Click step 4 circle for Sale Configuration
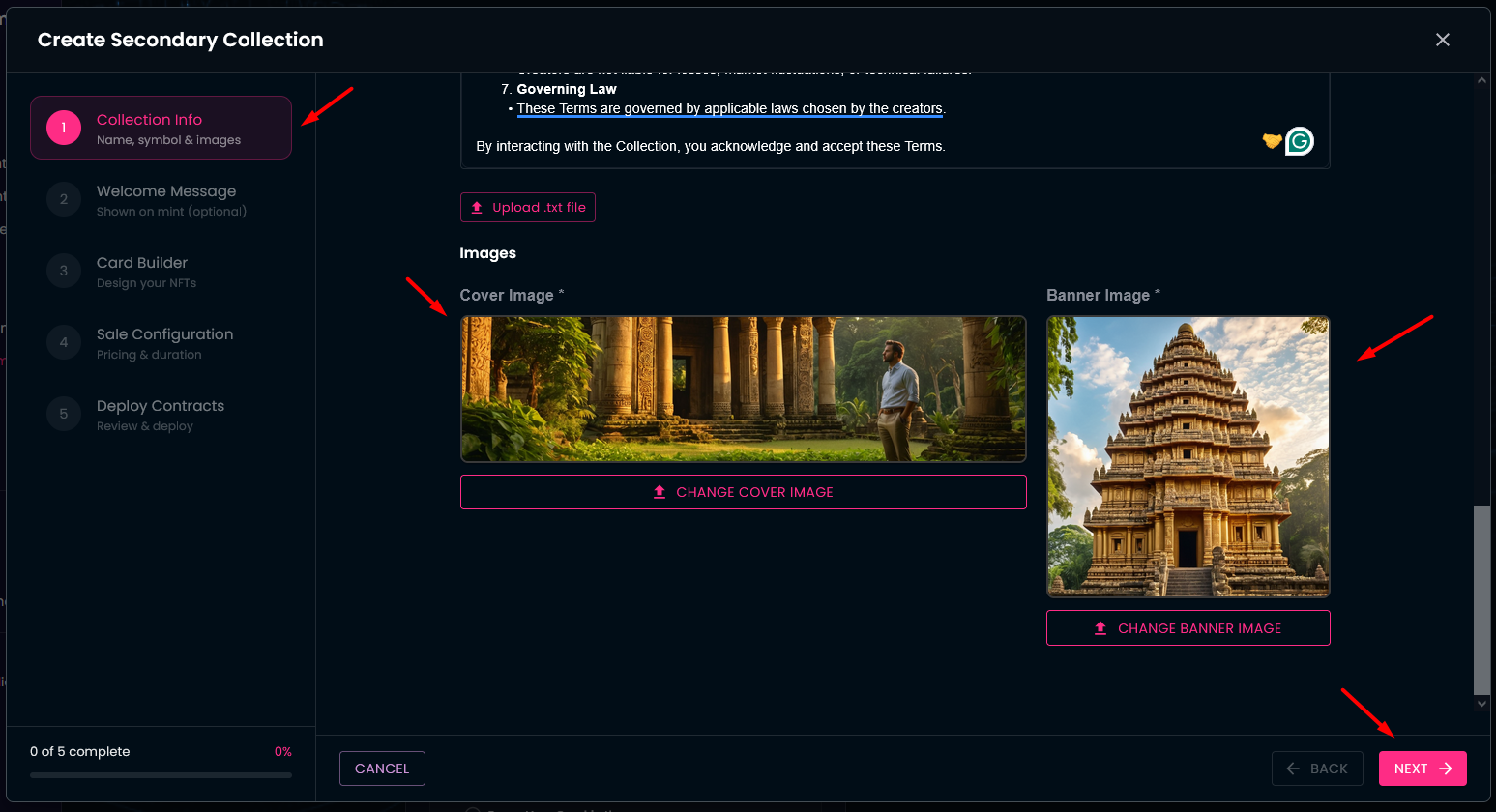 [64, 342]
